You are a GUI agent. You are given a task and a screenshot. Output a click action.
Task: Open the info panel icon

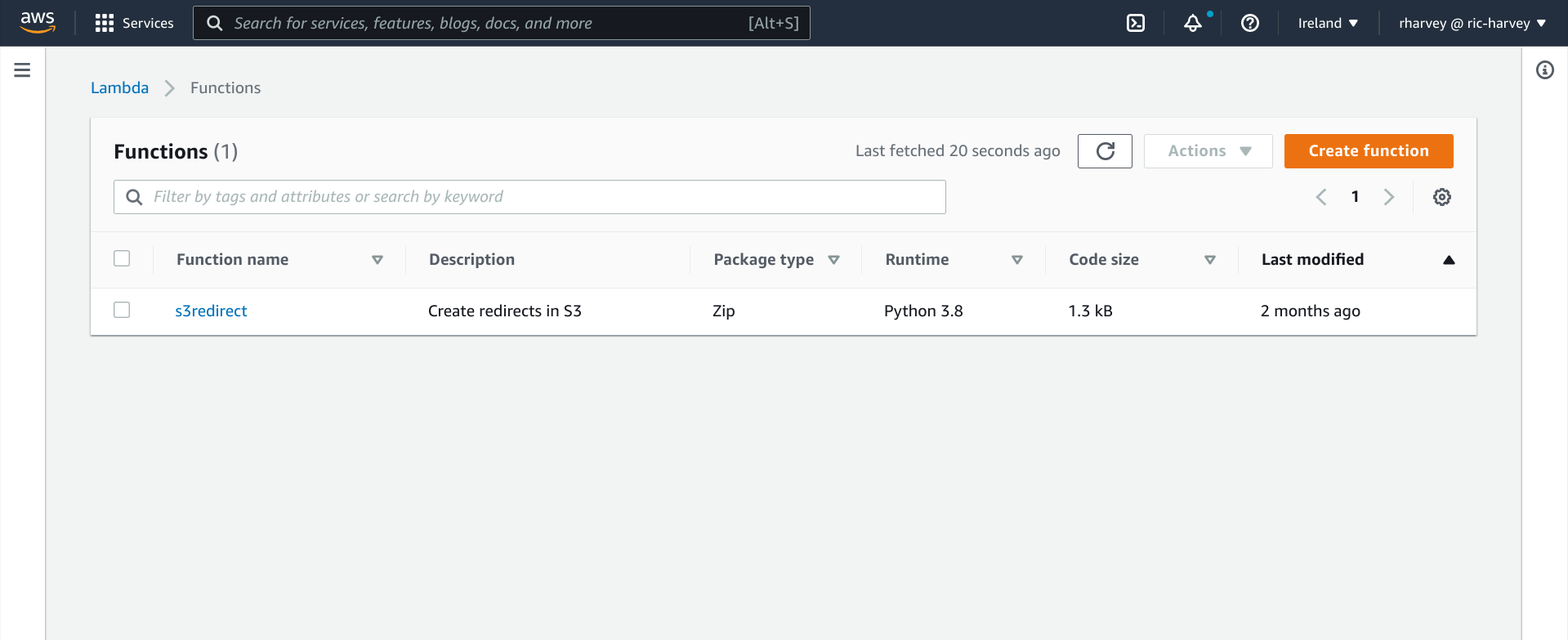click(x=1544, y=70)
